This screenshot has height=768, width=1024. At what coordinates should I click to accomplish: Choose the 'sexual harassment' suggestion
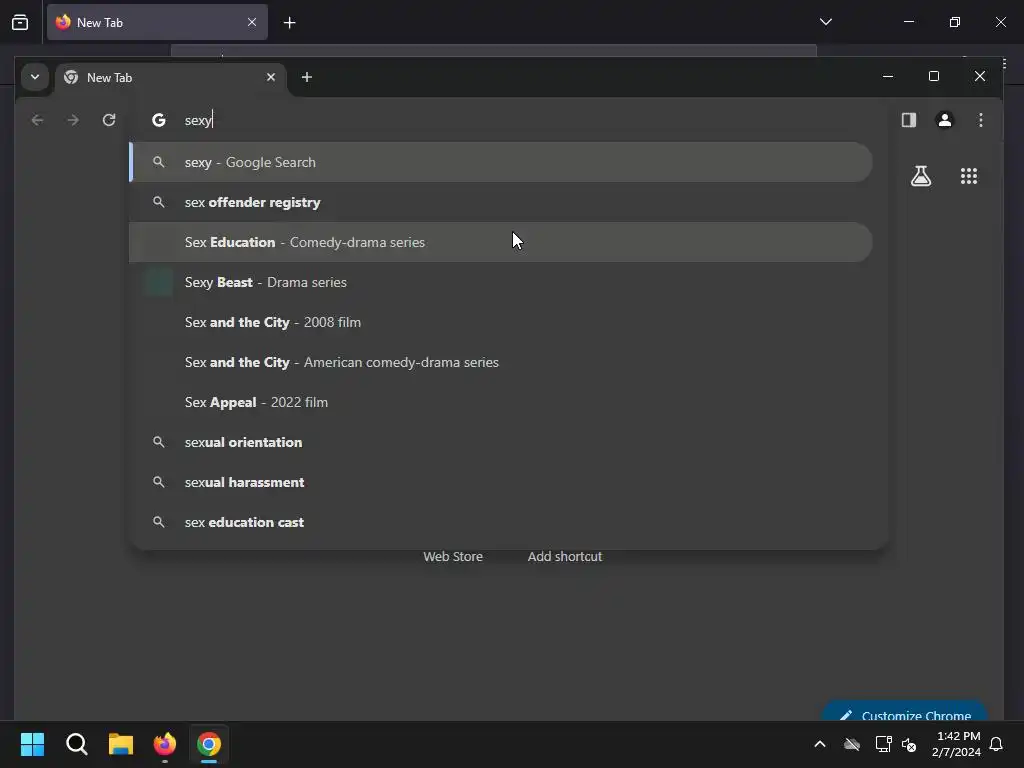click(501, 482)
